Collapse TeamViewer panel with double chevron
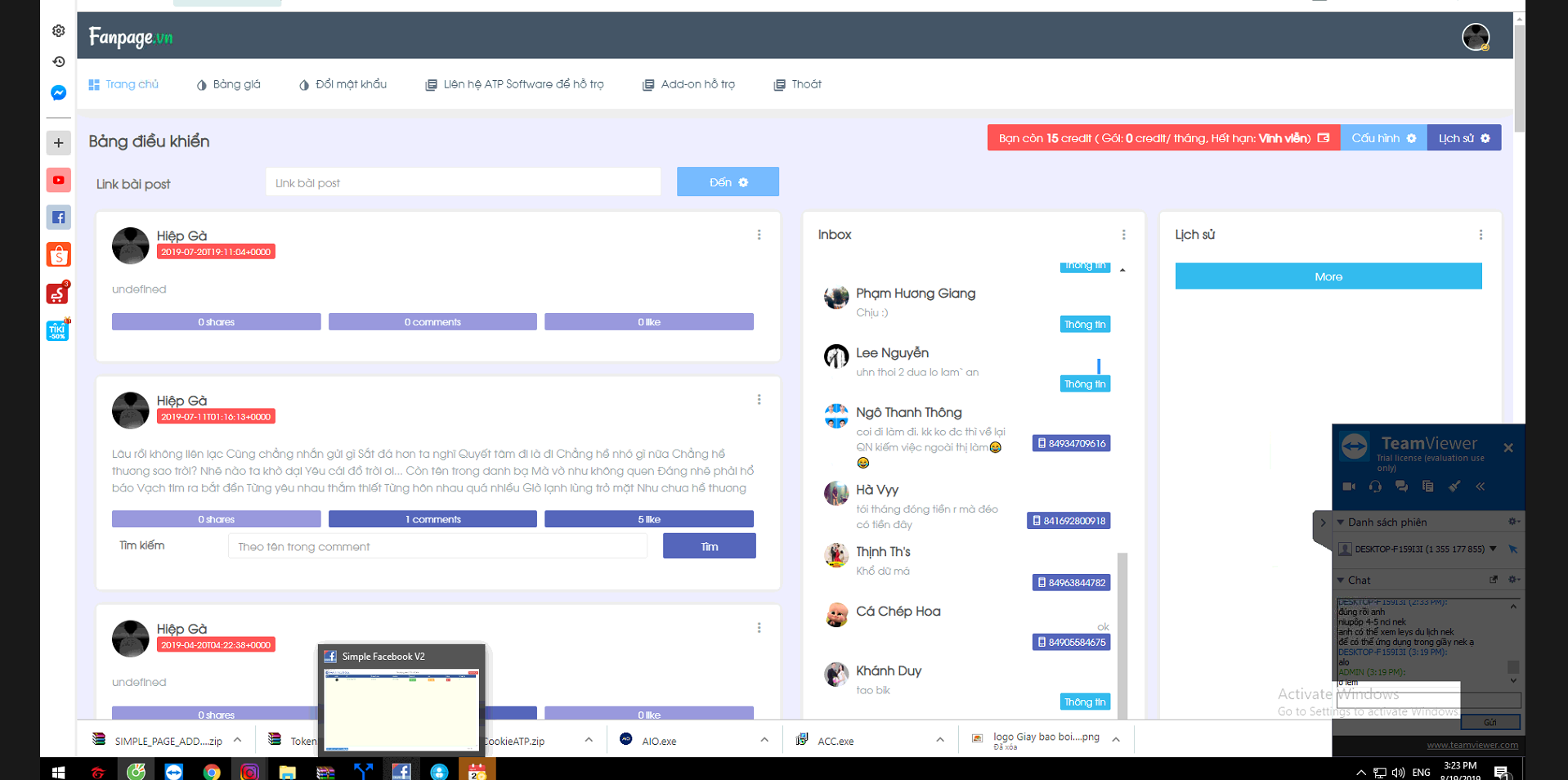1568x780 pixels. [x=1481, y=486]
